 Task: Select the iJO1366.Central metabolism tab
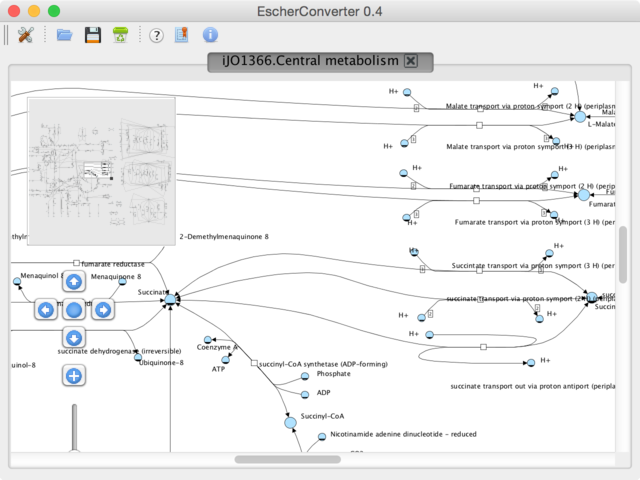(x=310, y=61)
